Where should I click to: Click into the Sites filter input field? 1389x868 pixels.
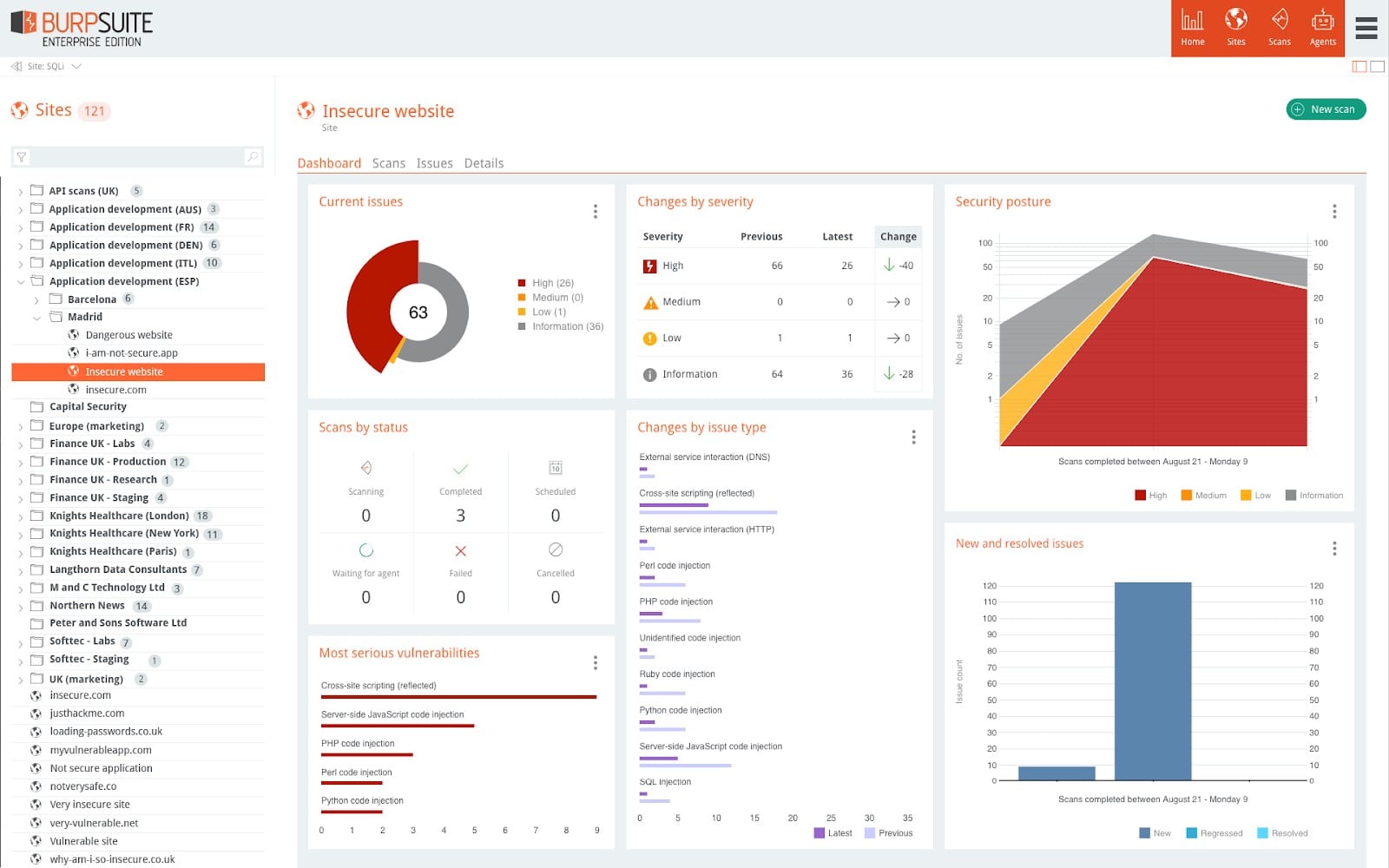tap(137, 157)
